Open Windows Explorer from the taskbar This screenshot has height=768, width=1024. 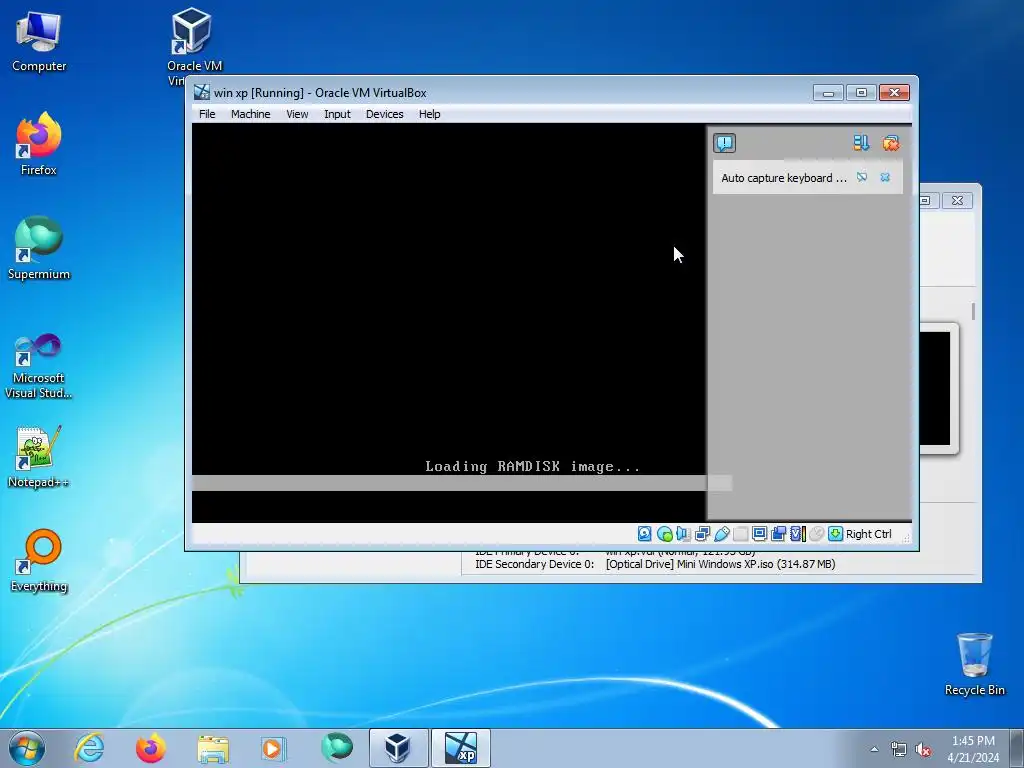point(213,748)
